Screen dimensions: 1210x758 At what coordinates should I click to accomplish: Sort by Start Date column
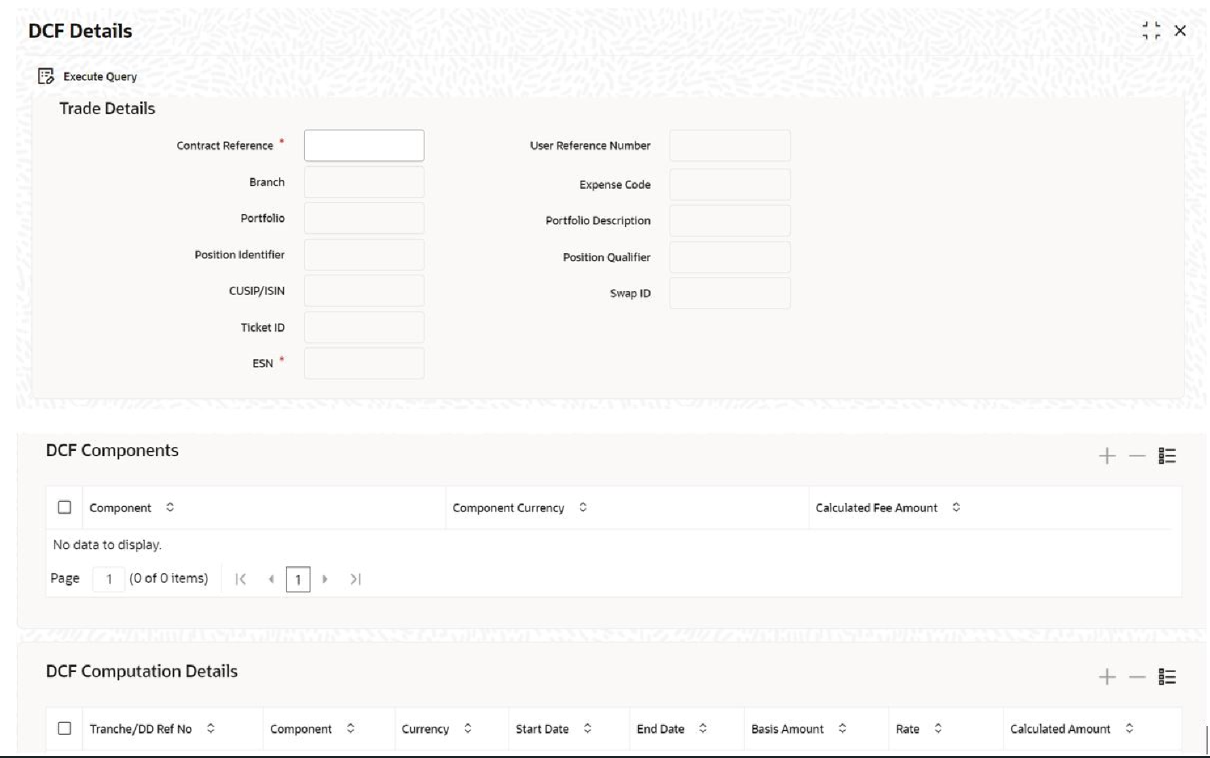586,729
